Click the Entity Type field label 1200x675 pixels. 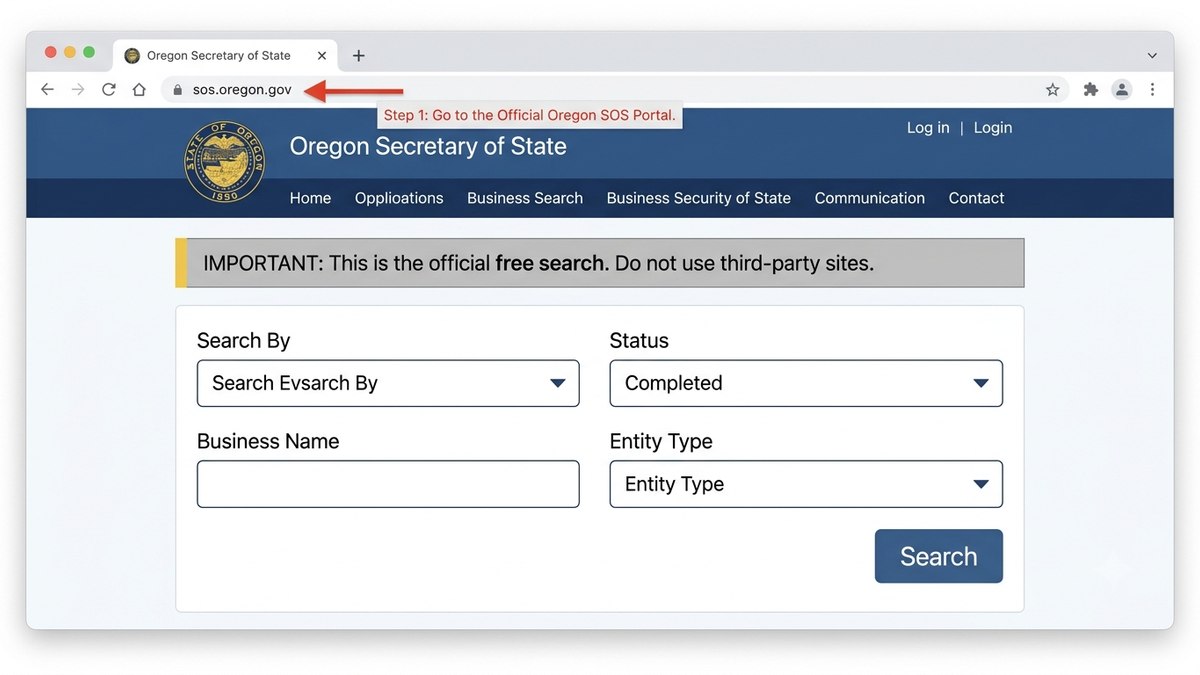(661, 442)
